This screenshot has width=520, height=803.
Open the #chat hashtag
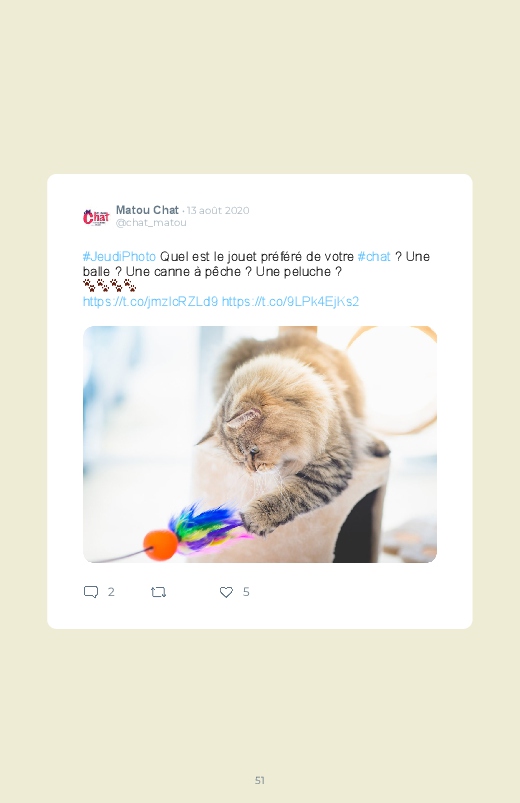pos(374,257)
